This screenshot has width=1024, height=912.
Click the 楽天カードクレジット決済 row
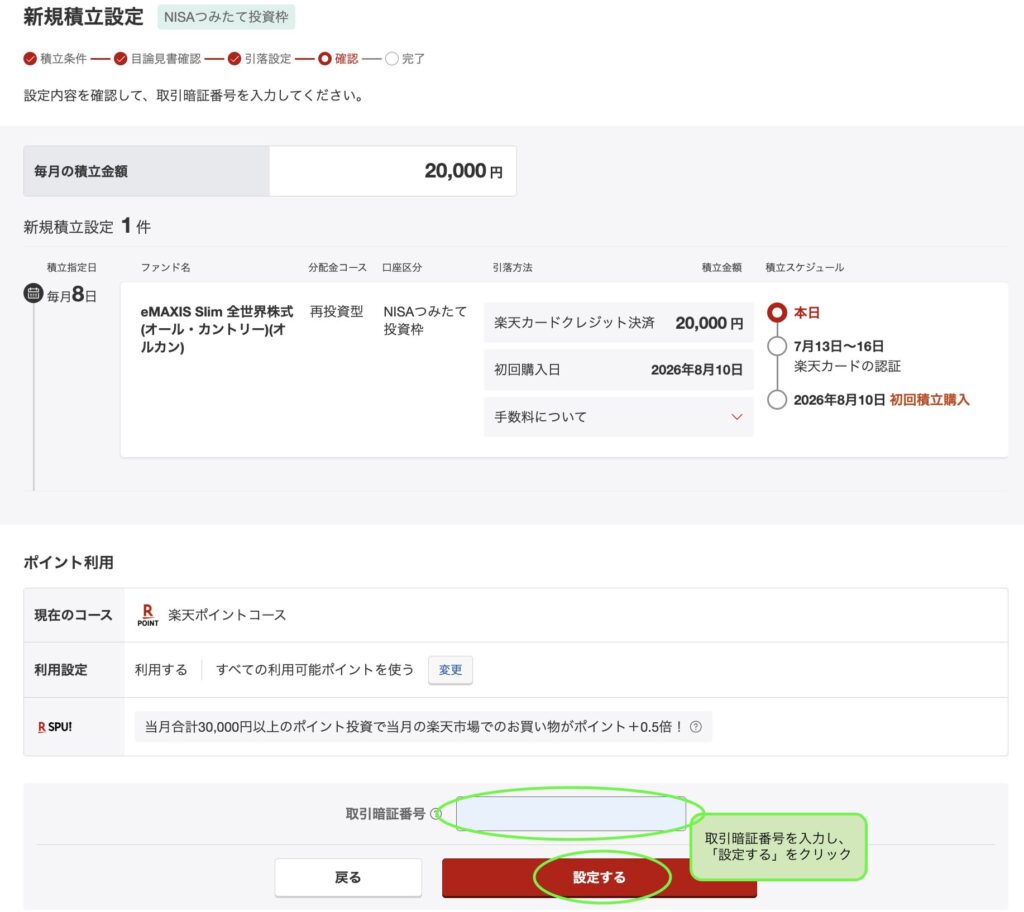(618, 323)
